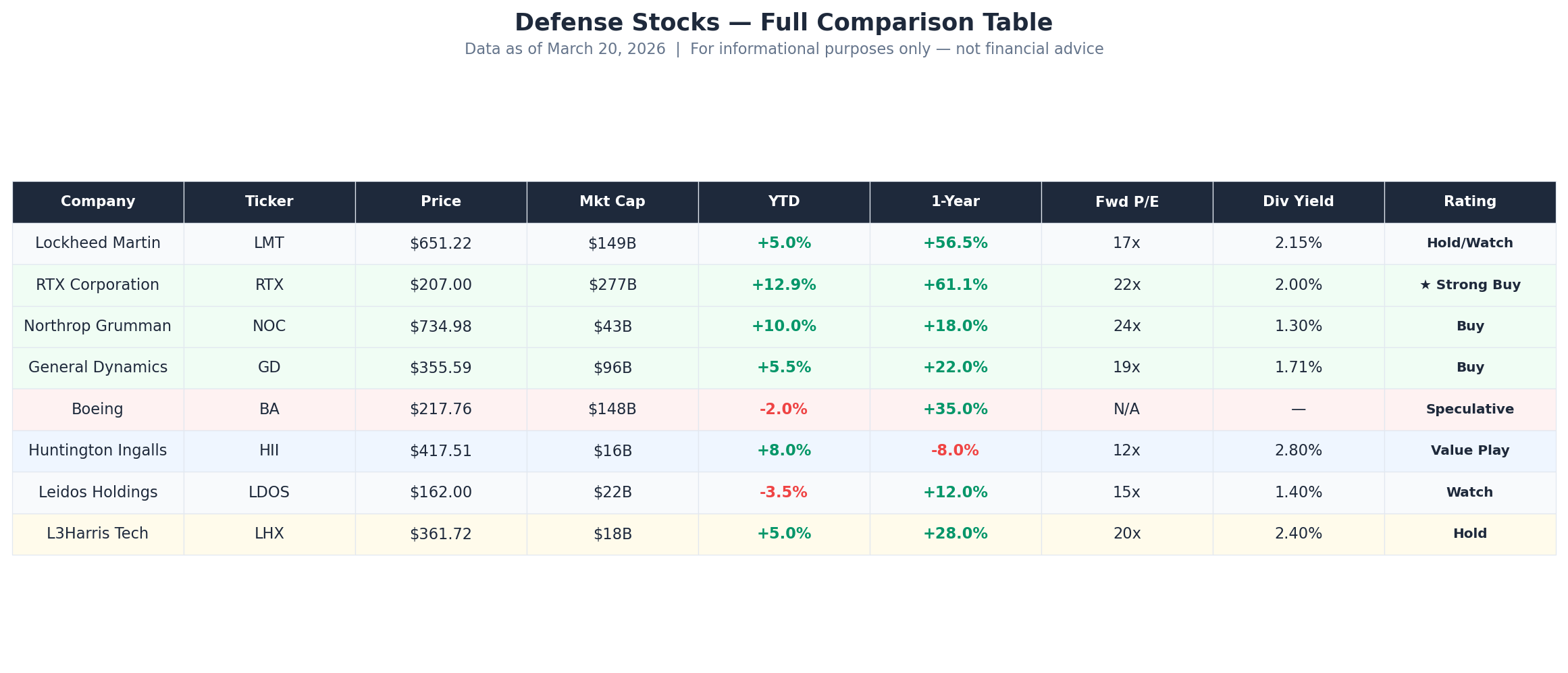This screenshot has height=673, width=1568.
Task: Select the YTD column header
Action: (783, 201)
